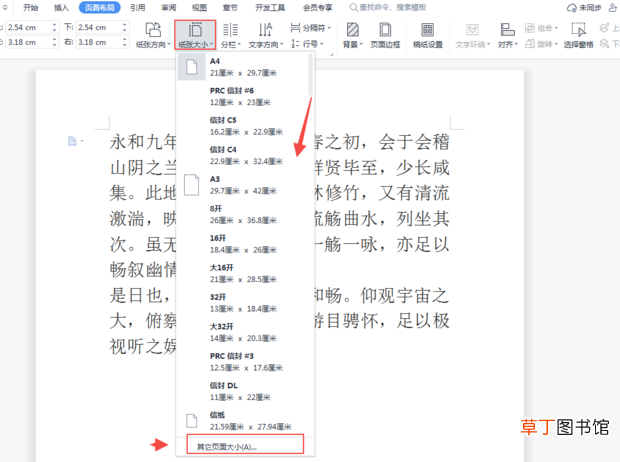Choose 信纸 21.59厘米 x 27.94厘米 size
Image resolution: width=620 pixels, height=462 pixels.
tap(242, 421)
